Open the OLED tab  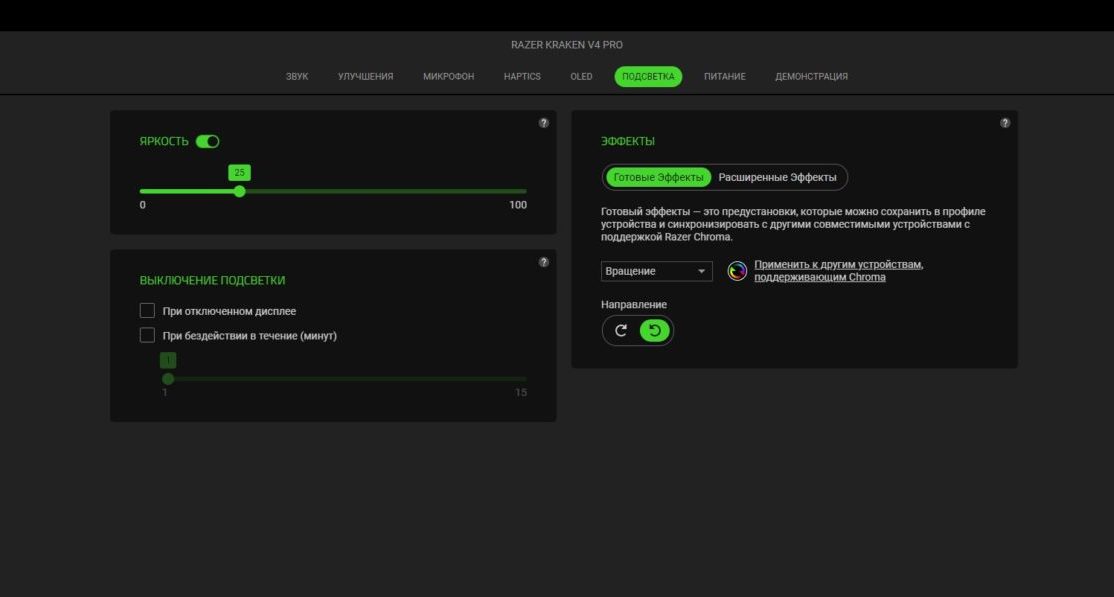click(x=581, y=77)
